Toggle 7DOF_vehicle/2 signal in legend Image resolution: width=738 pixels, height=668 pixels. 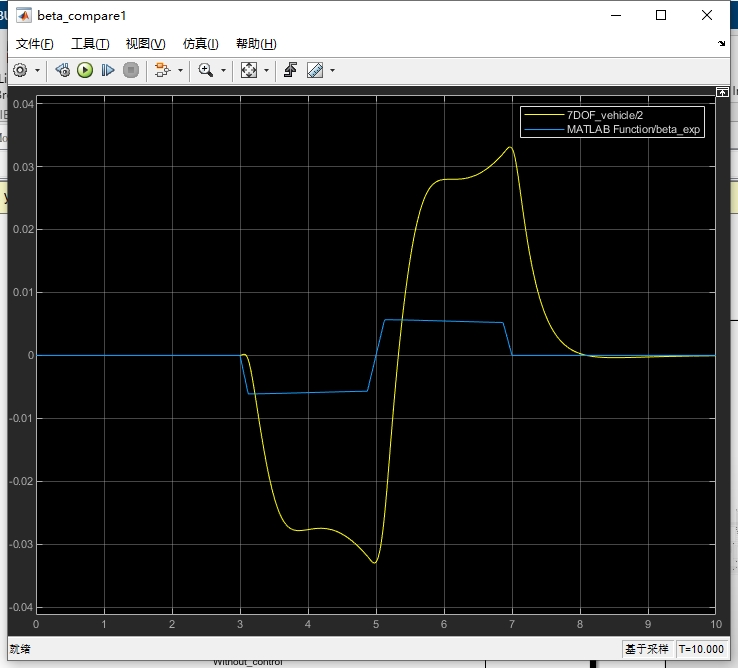pos(604,115)
